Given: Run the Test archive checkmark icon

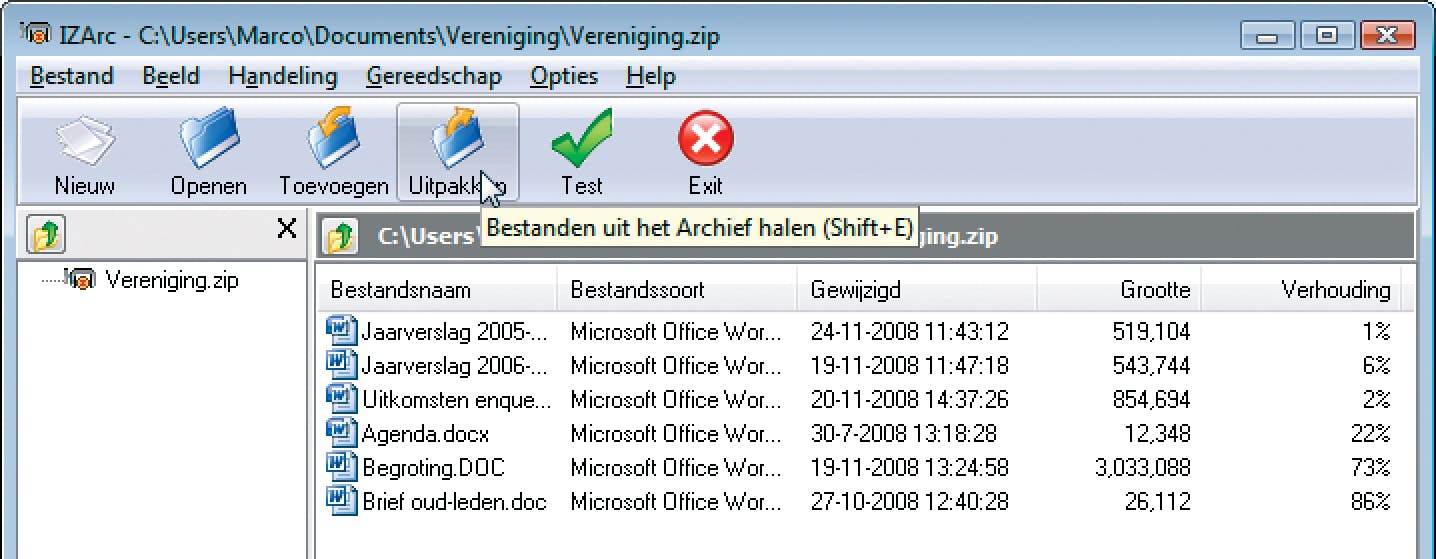Looking at the screenshot, I should (x=581, y=146).
